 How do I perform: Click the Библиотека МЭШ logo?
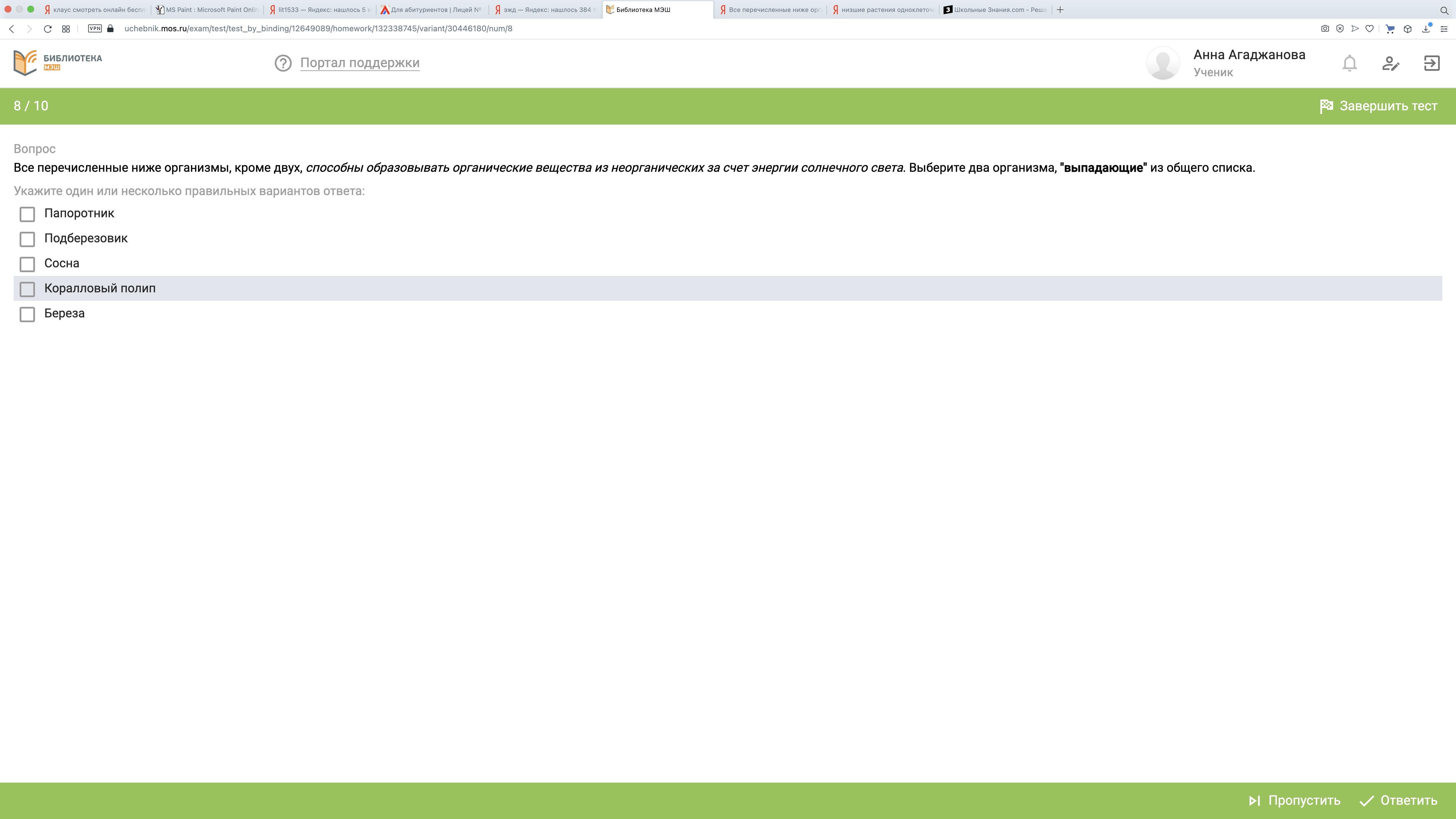58,63
